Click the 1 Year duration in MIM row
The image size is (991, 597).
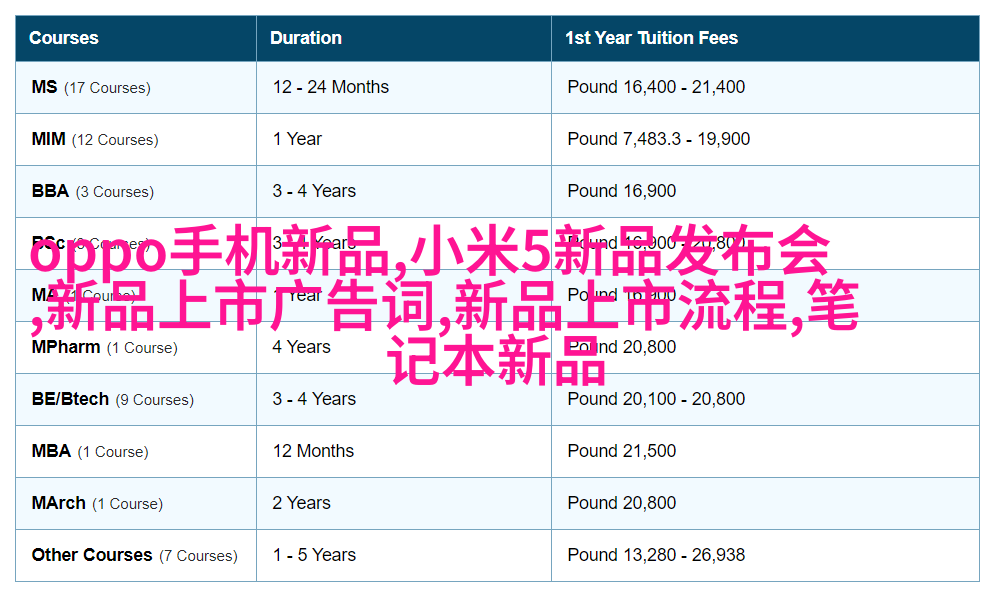tap(297, 139)
